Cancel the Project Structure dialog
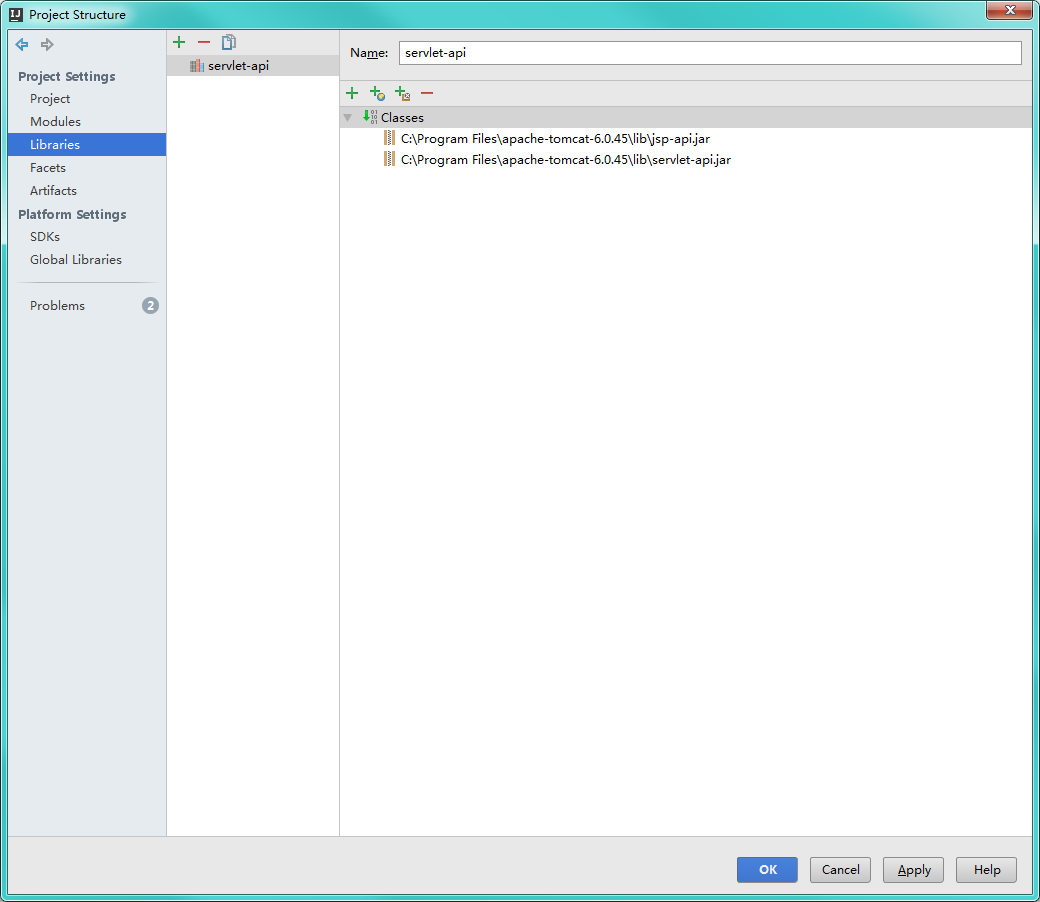 click(840, 870)
